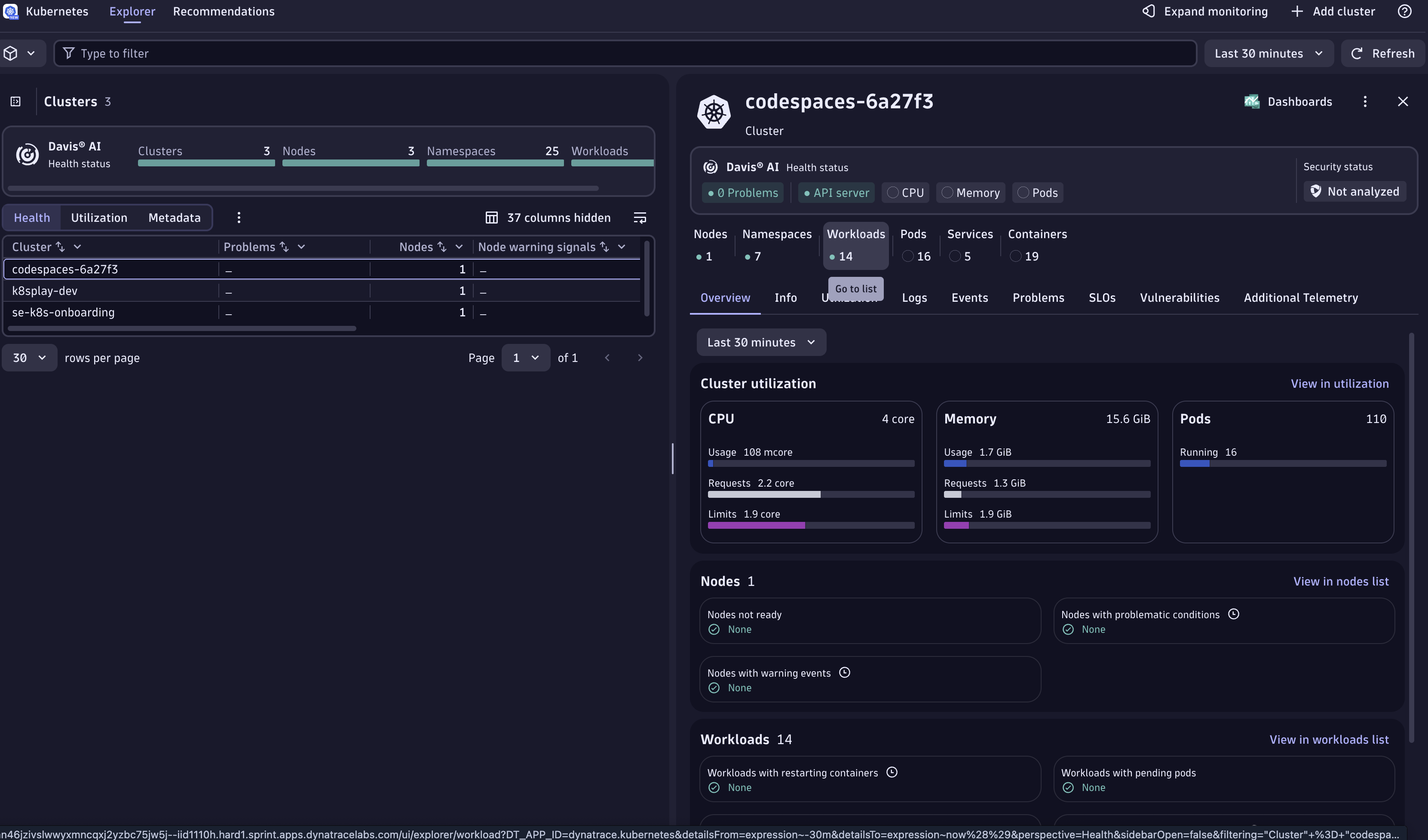
Task: Switch to the Utilization perspective tab
Action: (x=99, y=218)
